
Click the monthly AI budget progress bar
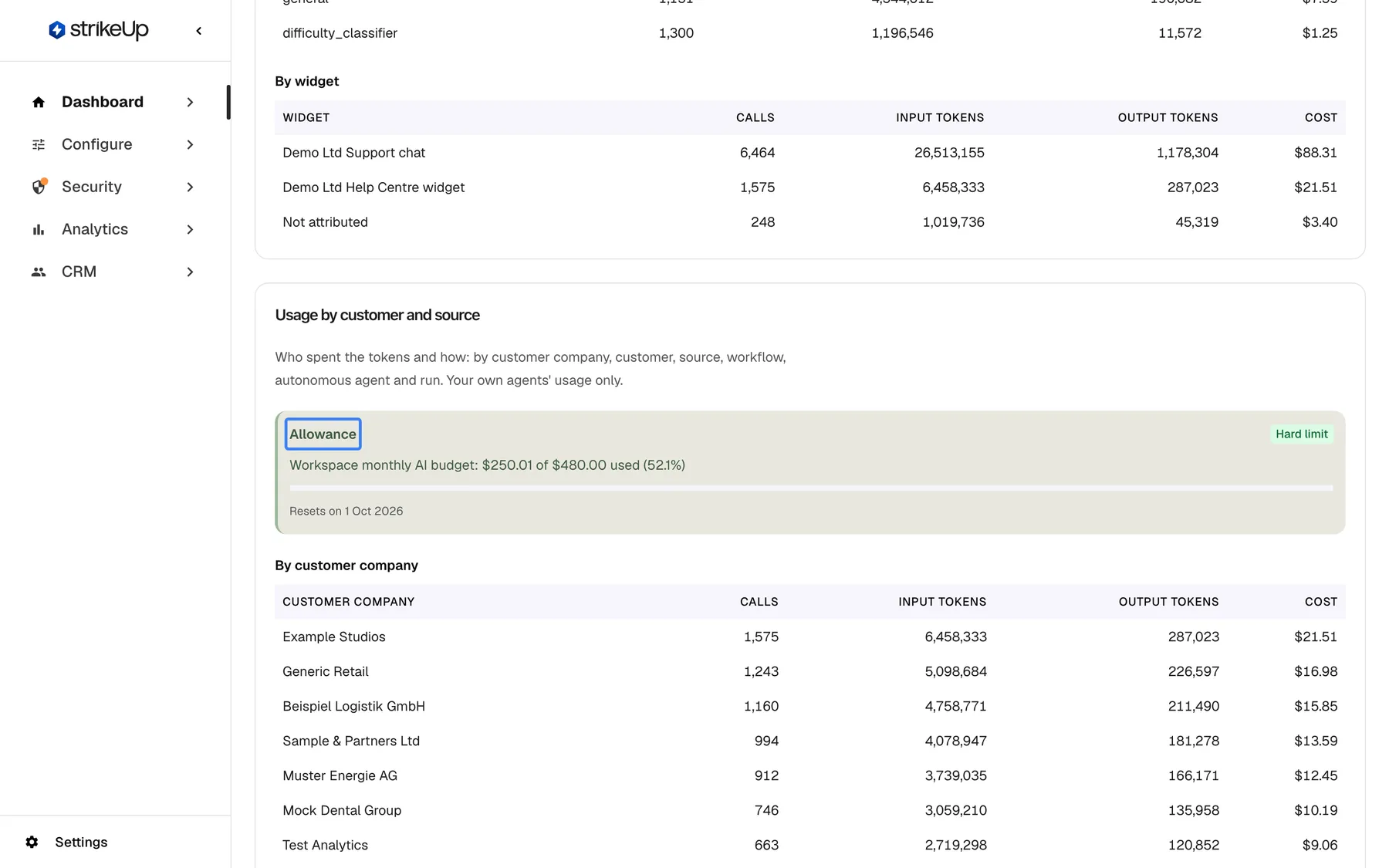[x=811, y=488]
